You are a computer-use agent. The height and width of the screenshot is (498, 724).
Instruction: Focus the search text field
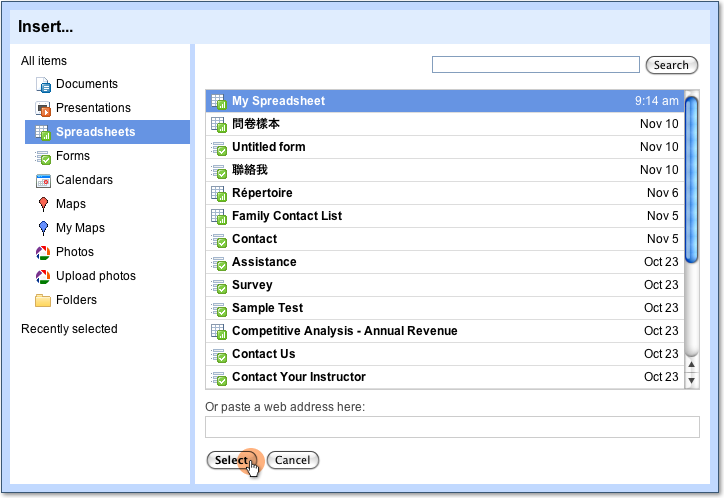(x=536, y=65)
